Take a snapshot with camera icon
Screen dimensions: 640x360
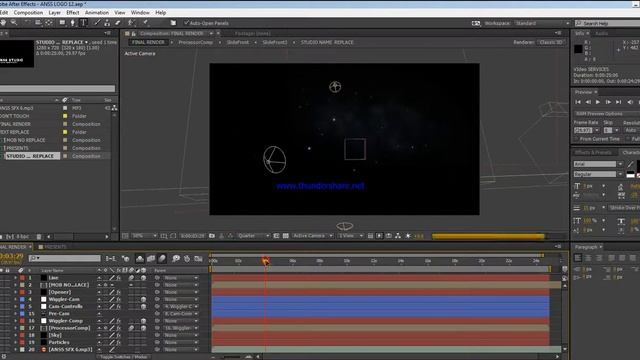coord(212,236)
